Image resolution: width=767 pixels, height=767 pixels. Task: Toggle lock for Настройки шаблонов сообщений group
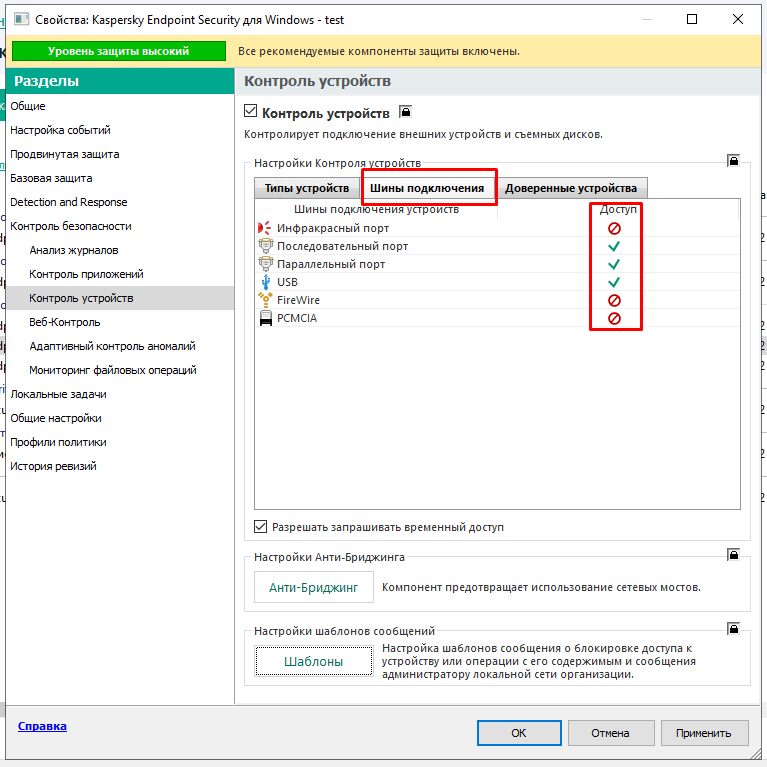(733, 628)
